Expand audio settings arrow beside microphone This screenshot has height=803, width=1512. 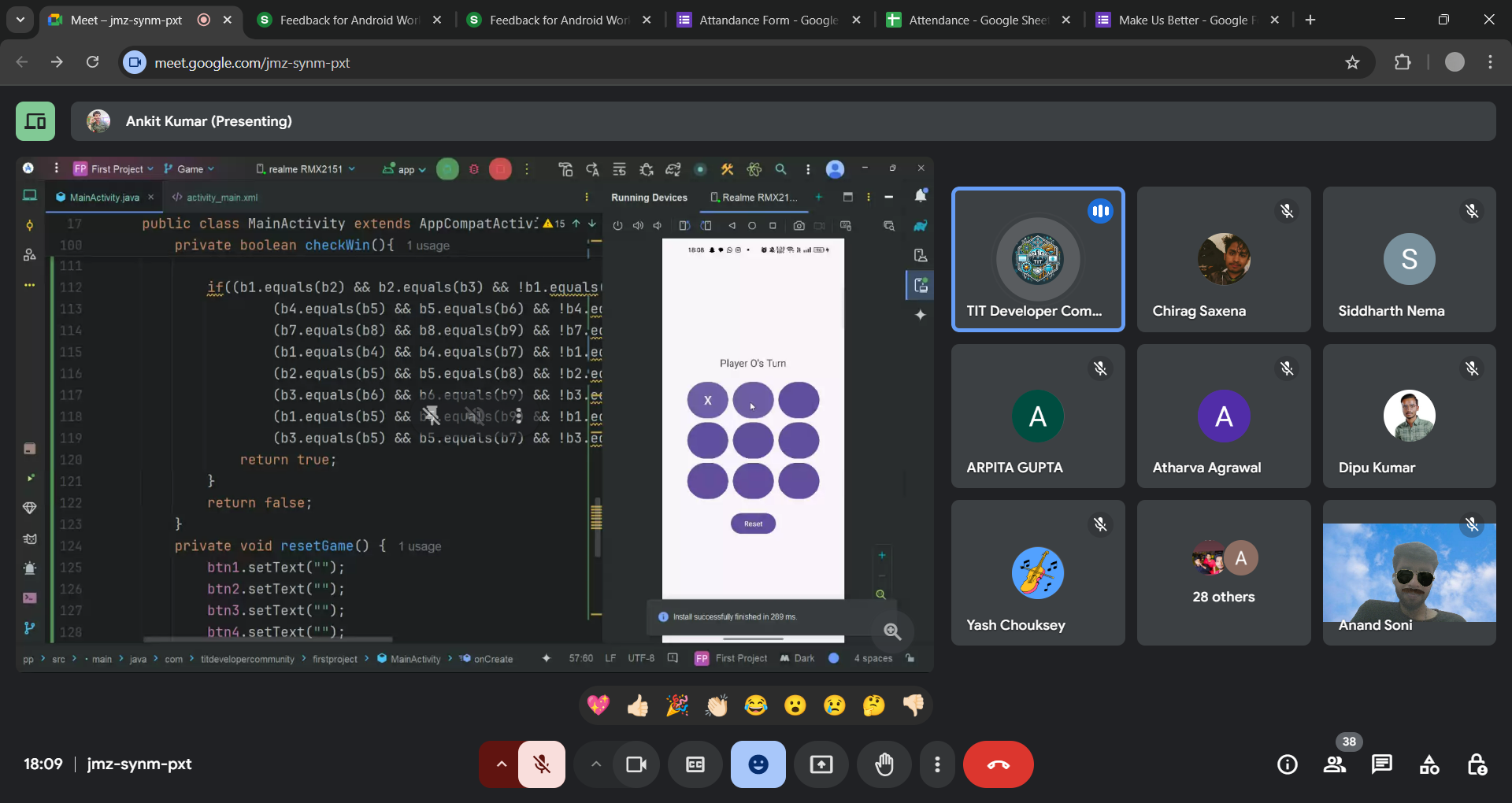click(x=501, y=764)
